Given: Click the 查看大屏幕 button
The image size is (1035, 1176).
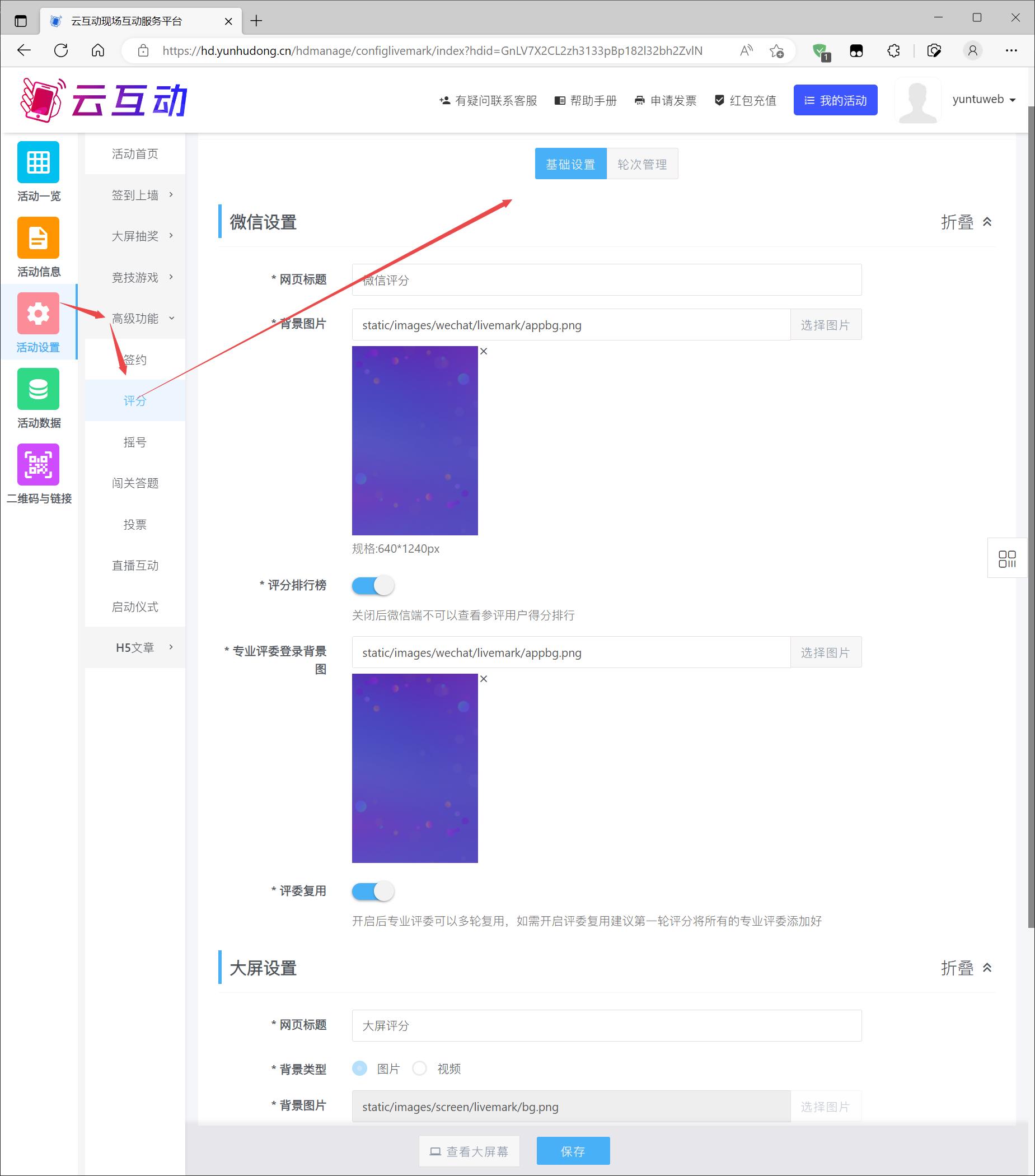Looking at the screenshot, I should [x=469, y=1151].
